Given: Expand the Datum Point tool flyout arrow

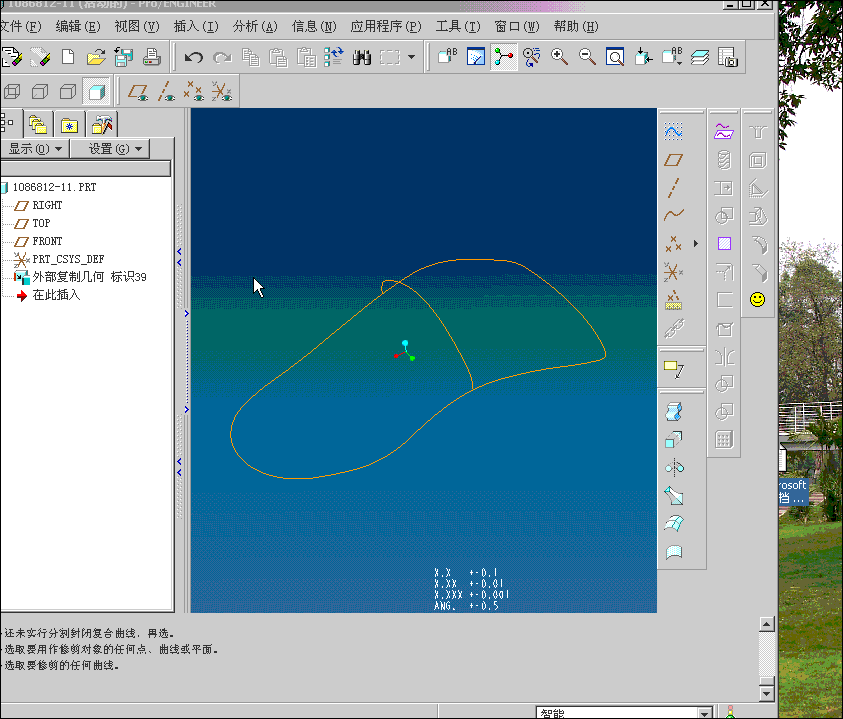Looking at the screenshot, I should 696,244.
